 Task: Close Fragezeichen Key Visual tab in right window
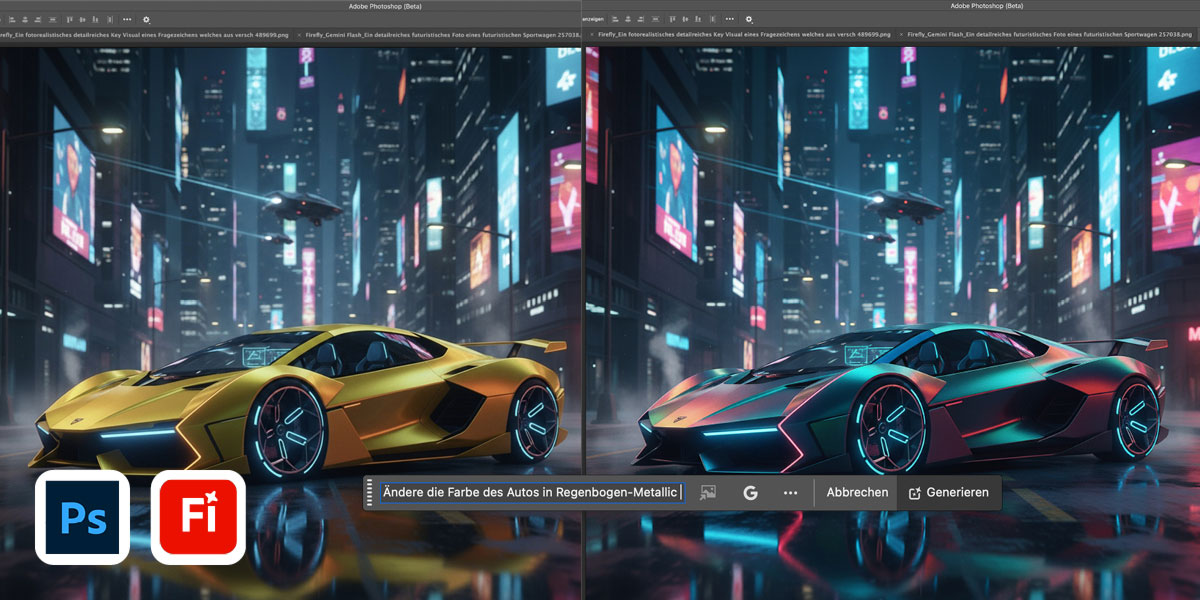[x=593, y=34]
